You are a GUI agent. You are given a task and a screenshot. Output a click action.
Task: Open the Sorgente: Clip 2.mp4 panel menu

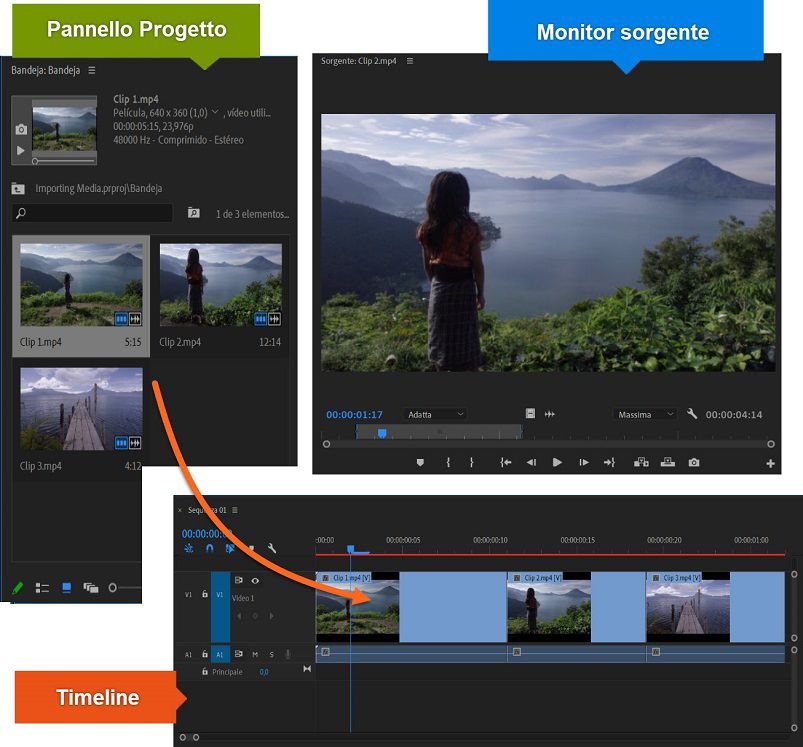pos(410,61)
